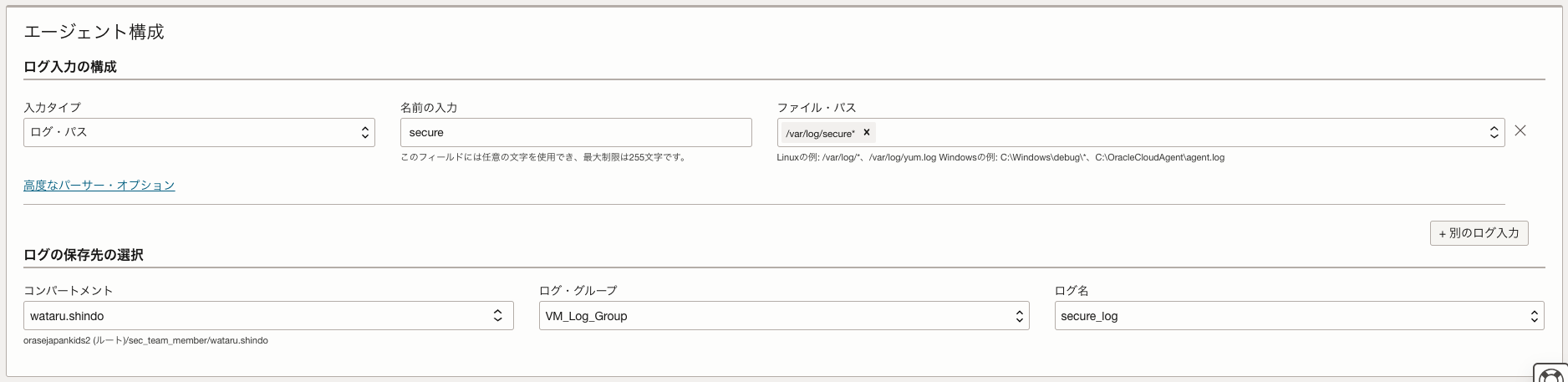This screenshot has width=1568, height=382.
Task: Click the エージェント構成 title
Action: [94, 32]
